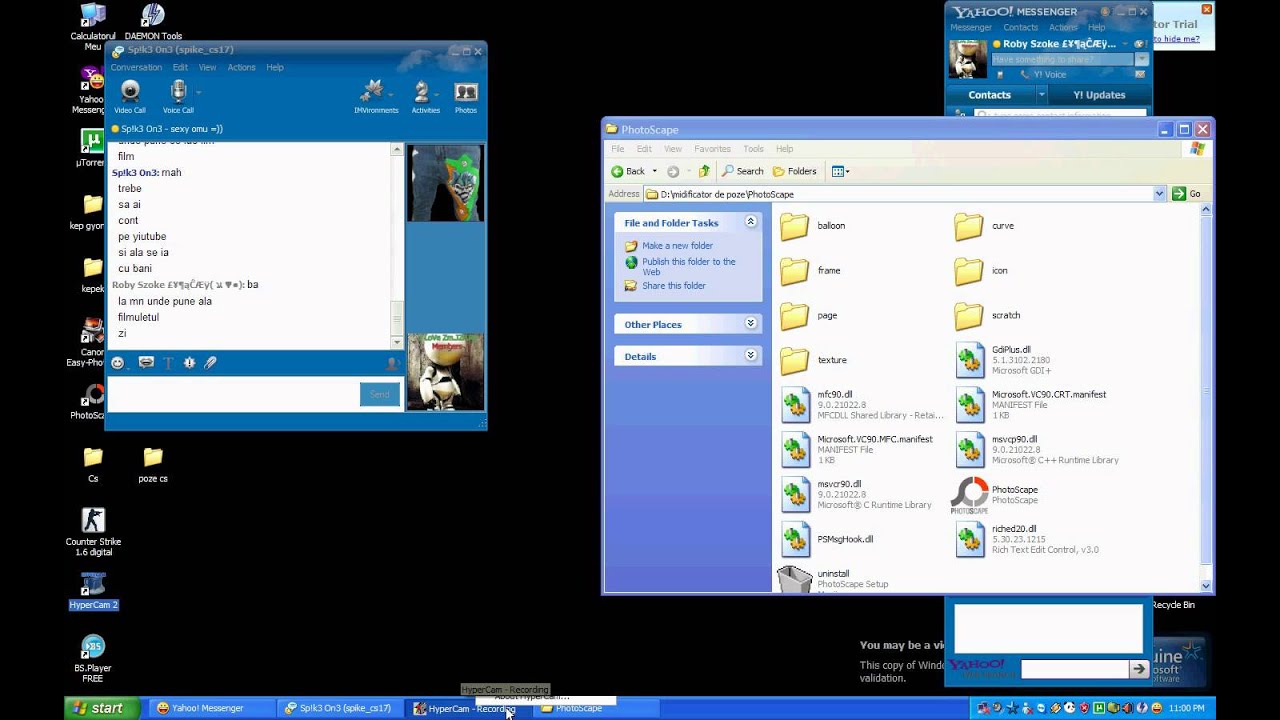Switch to Contacts tab in Yahoo Messenger

tap(990, 95)
